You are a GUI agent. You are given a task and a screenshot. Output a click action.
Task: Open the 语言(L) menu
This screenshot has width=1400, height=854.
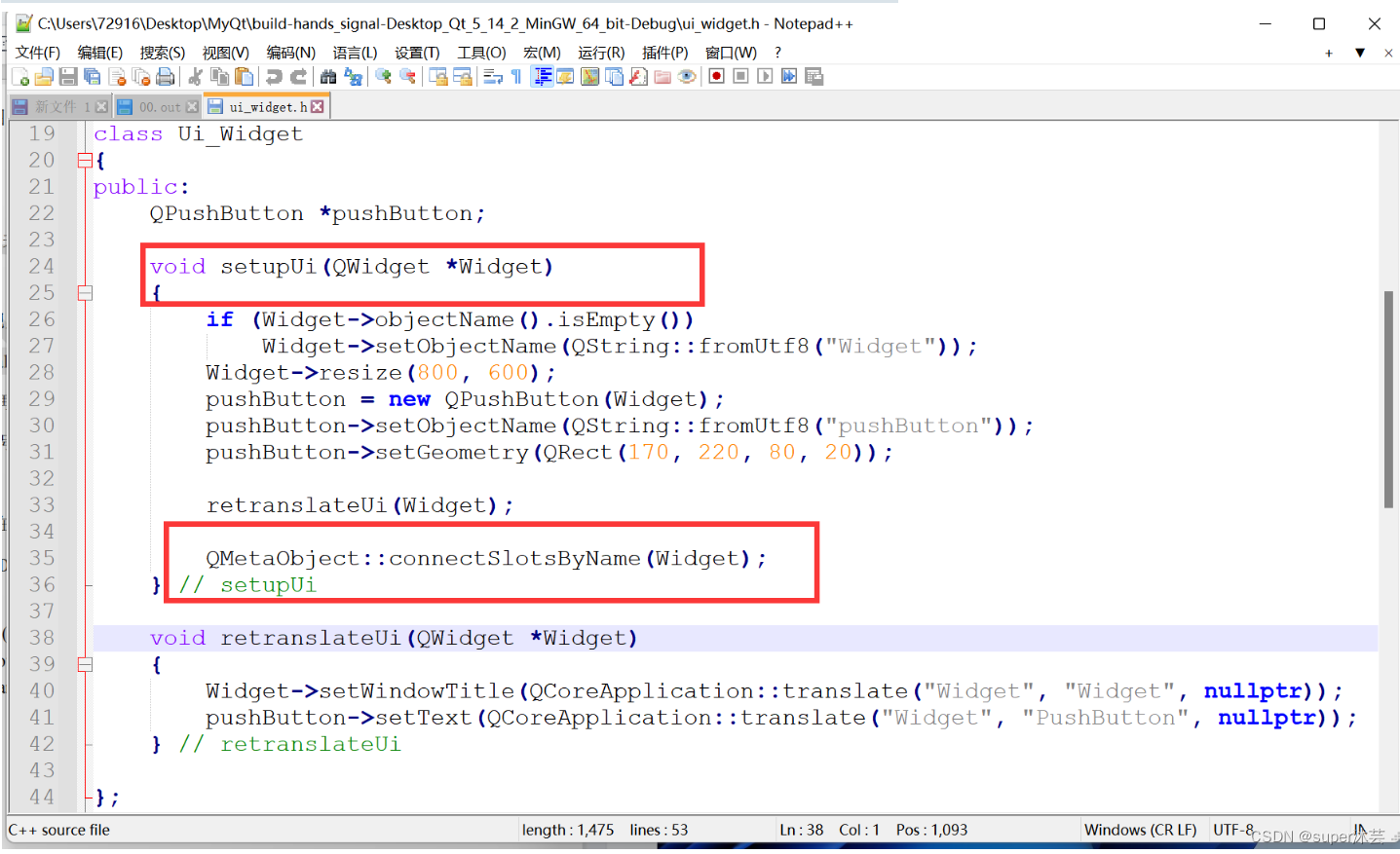[x=355, y=53]
